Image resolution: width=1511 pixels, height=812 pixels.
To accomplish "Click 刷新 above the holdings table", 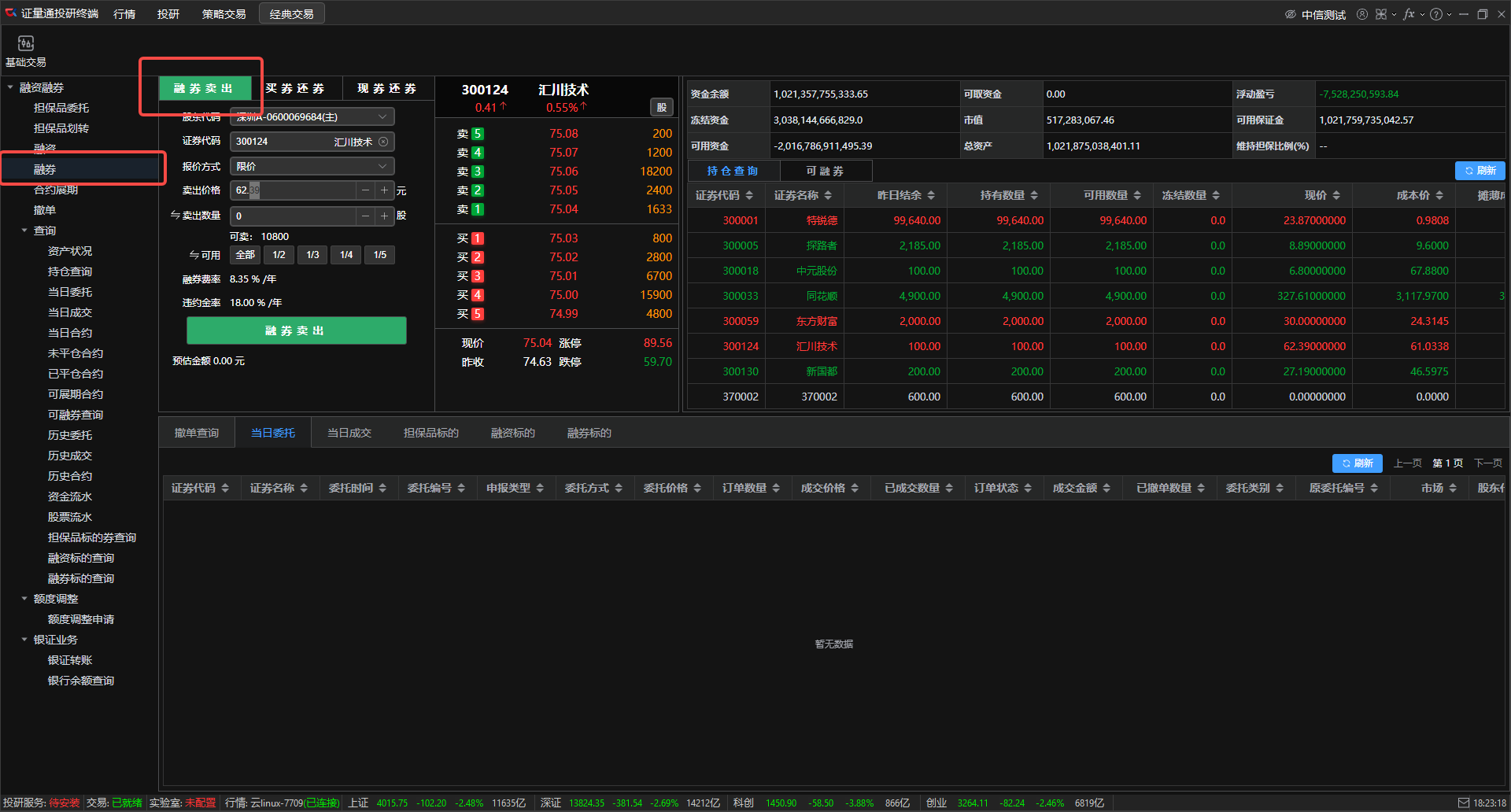I will (1480, 171).
